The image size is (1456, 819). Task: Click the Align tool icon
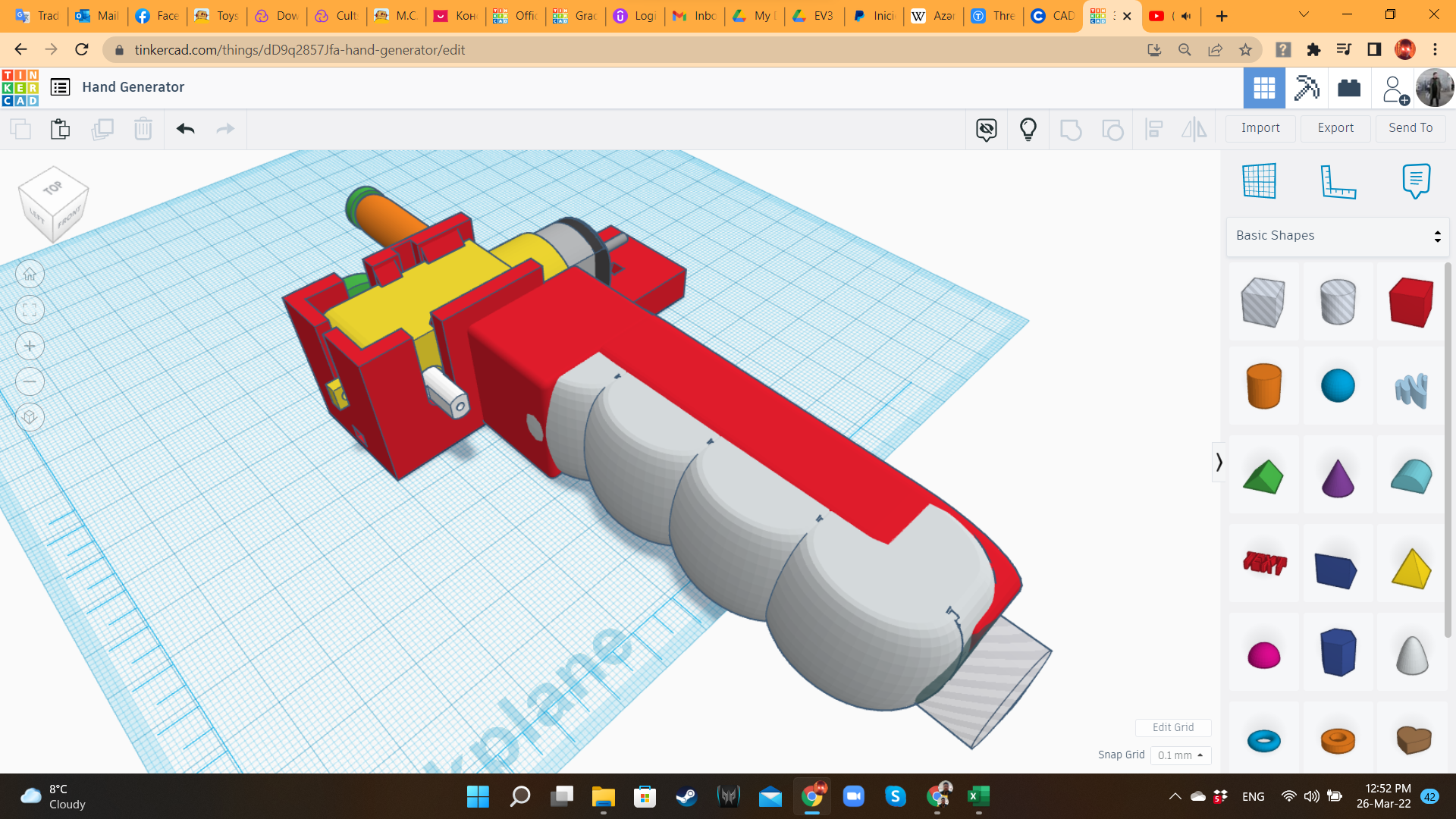click(1154, 130)
